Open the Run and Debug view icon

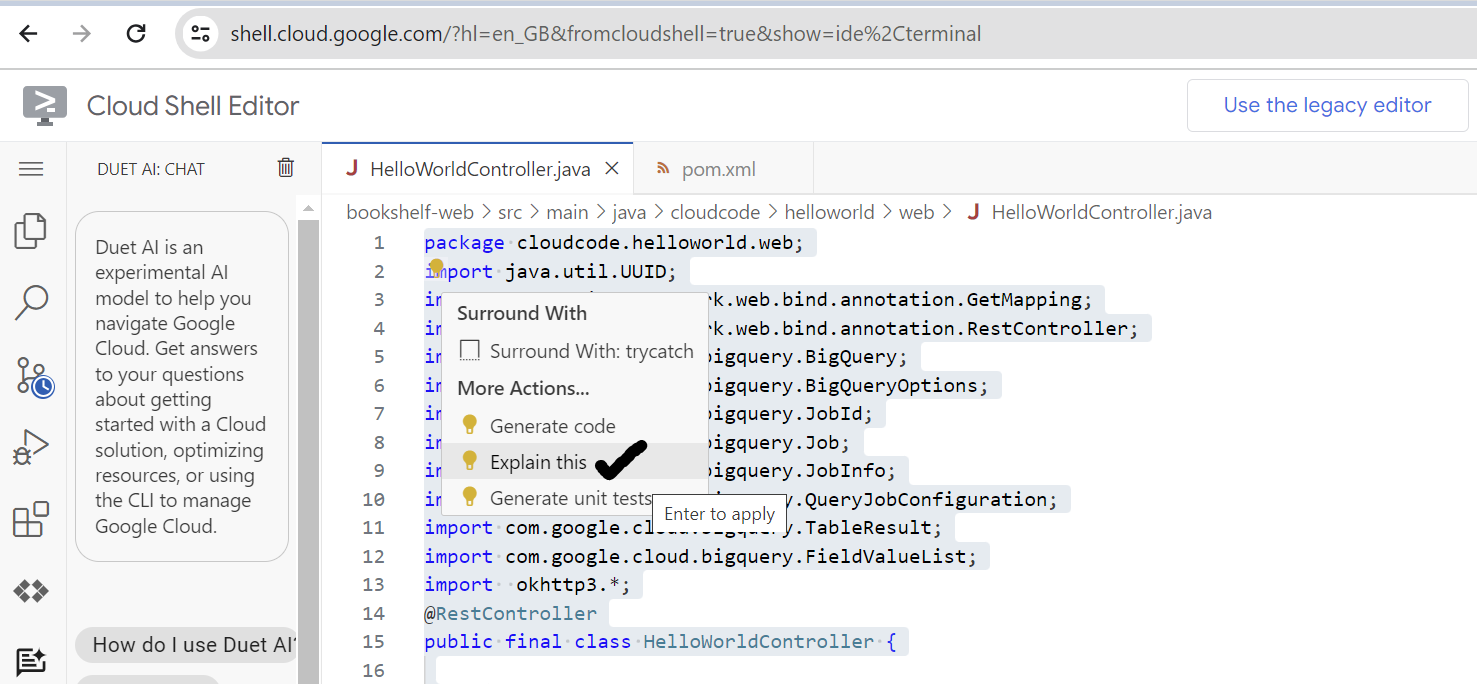point(31,448)
